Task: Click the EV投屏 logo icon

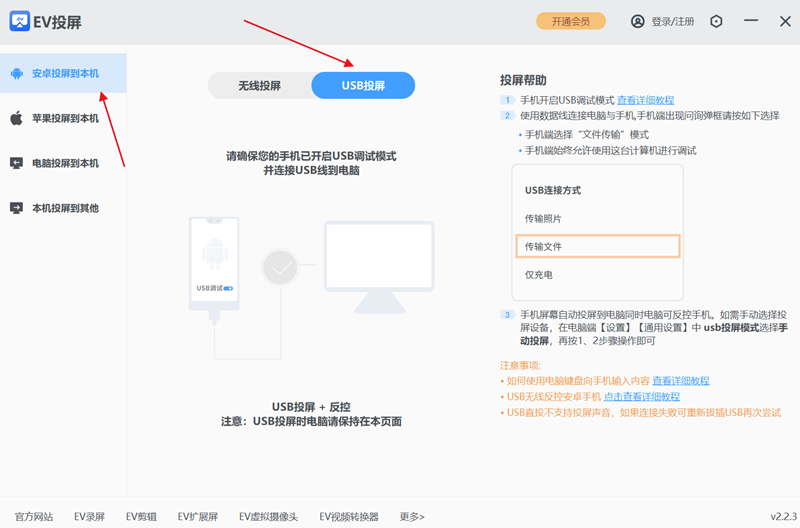Action: pyautogui.click(x=19, y=21)
